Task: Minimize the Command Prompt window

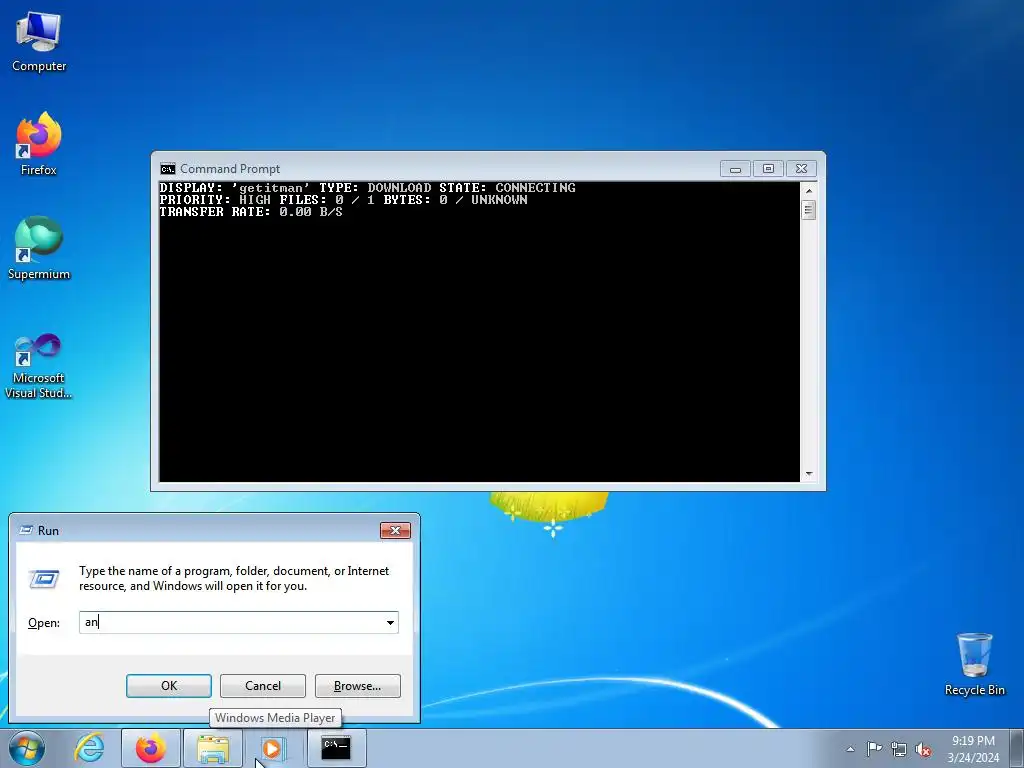Action: (x=735, y=169)
